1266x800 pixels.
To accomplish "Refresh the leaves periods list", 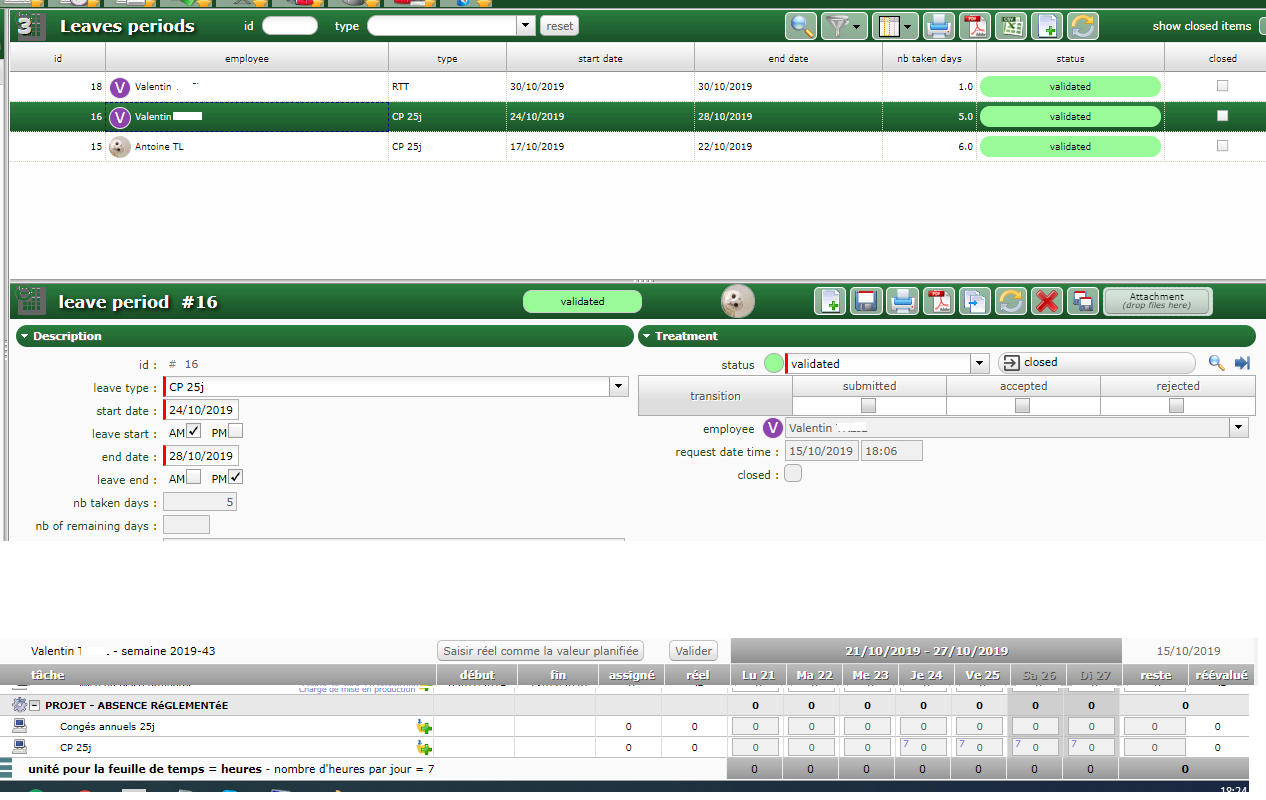I will (x=1083, y=26).
